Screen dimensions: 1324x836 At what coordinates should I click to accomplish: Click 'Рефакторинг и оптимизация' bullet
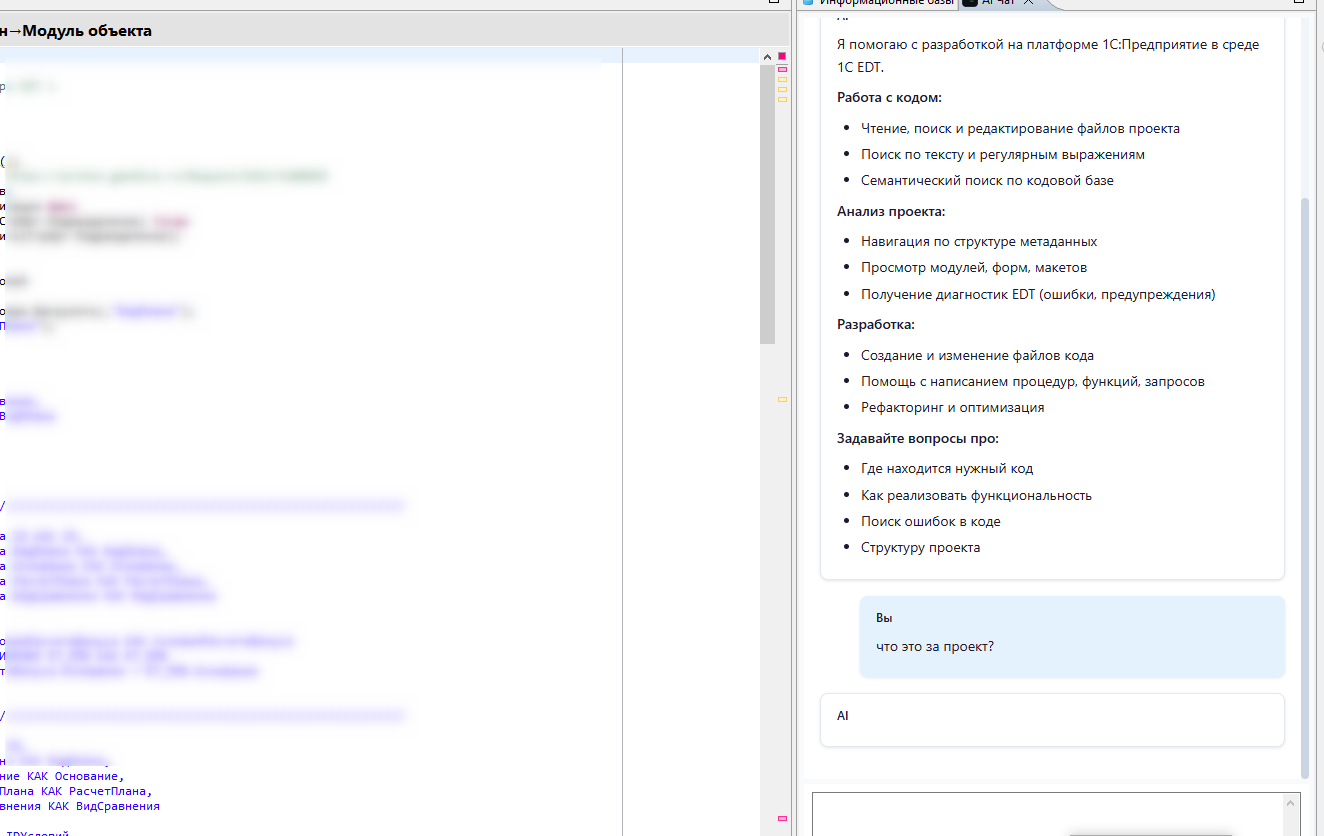coord(952,408)
